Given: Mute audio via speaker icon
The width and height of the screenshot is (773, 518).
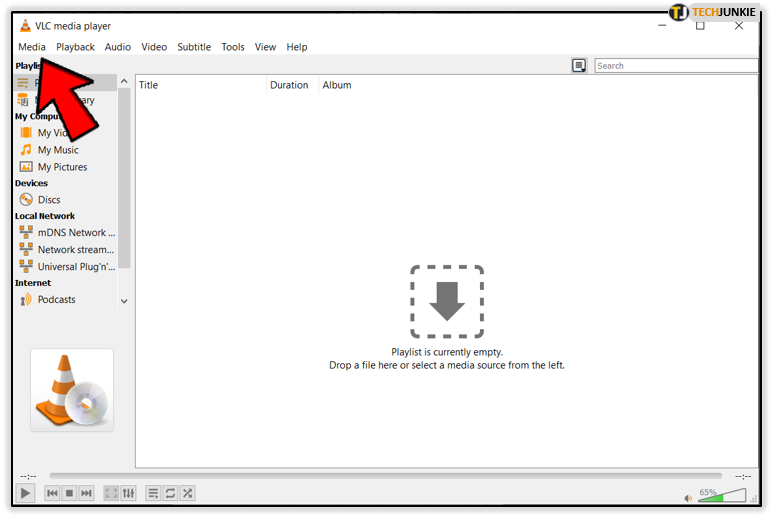Looking at the screenshot, I should pos(688,498).
